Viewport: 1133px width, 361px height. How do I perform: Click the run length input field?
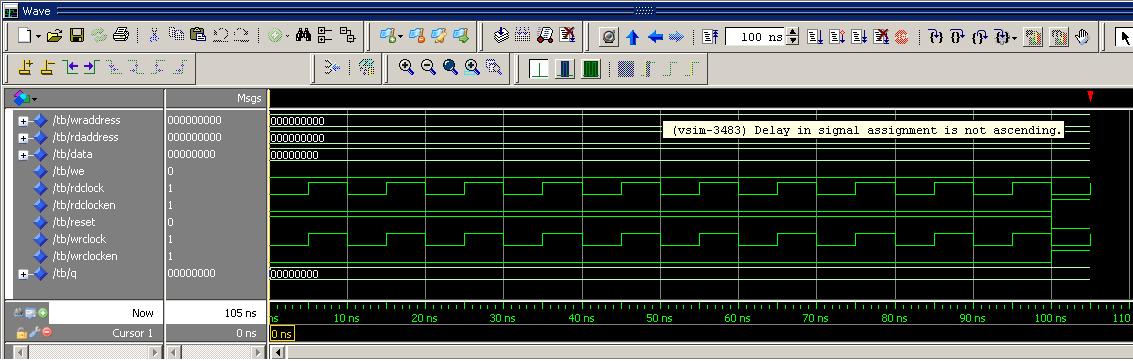(755, 36)
